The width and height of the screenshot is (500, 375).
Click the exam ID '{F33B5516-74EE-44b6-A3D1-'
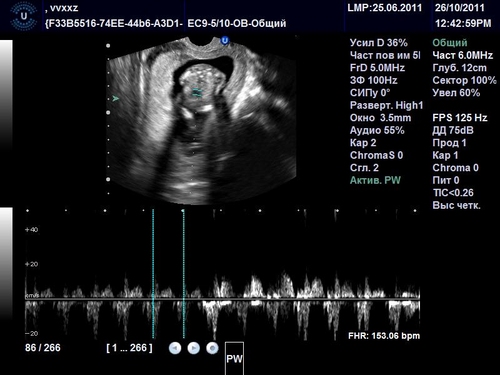(114, 23)
